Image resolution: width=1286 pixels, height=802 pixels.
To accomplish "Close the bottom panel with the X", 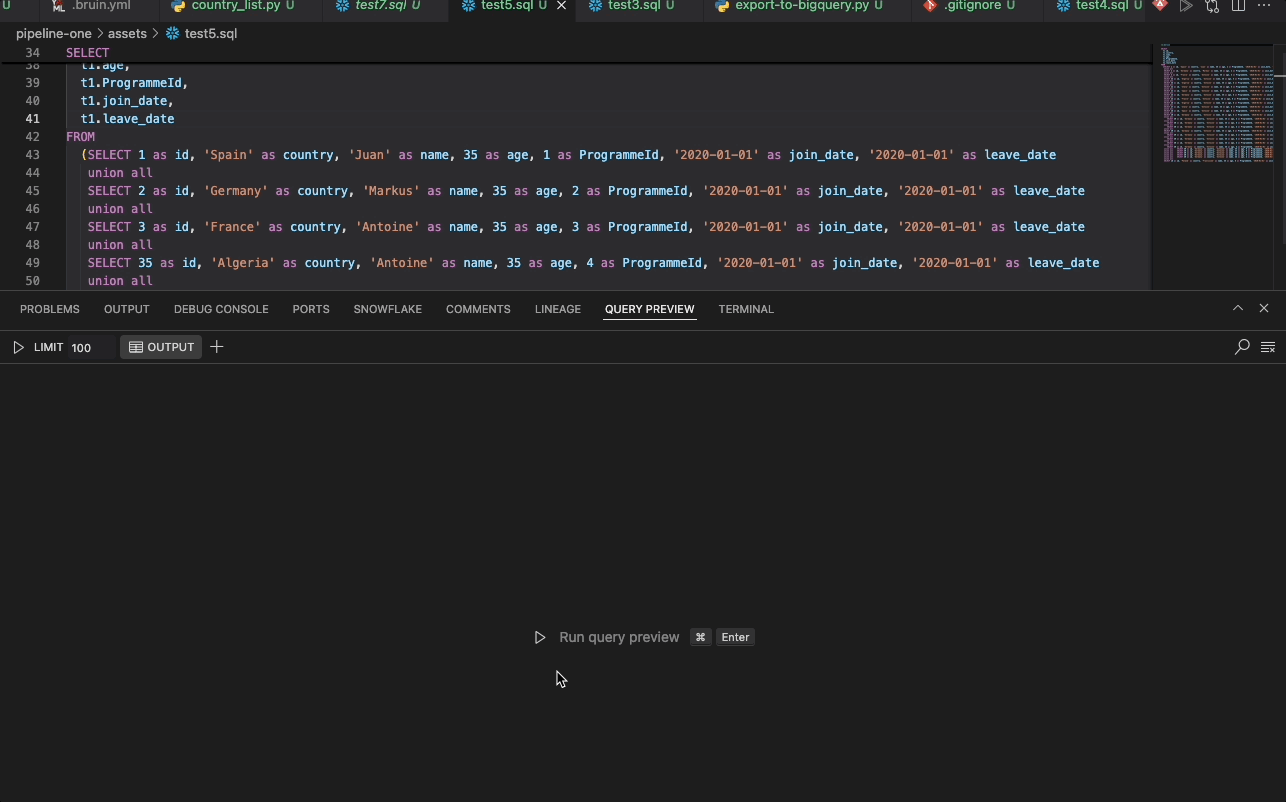I will (1264, 308).
